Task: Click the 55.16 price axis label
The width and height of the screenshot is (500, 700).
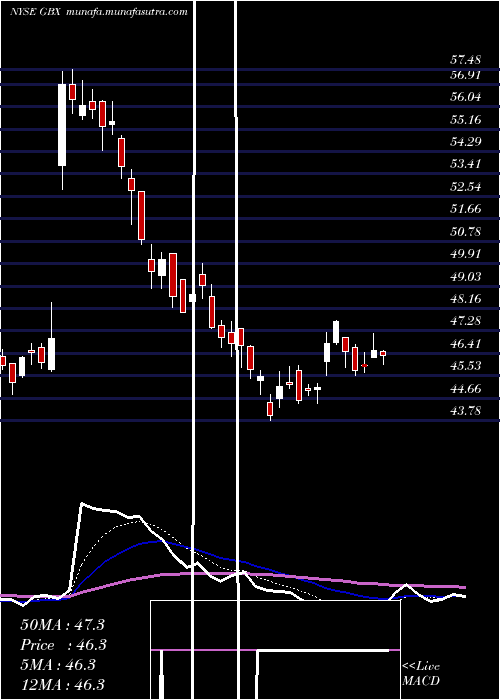Action: click(465, 119)
